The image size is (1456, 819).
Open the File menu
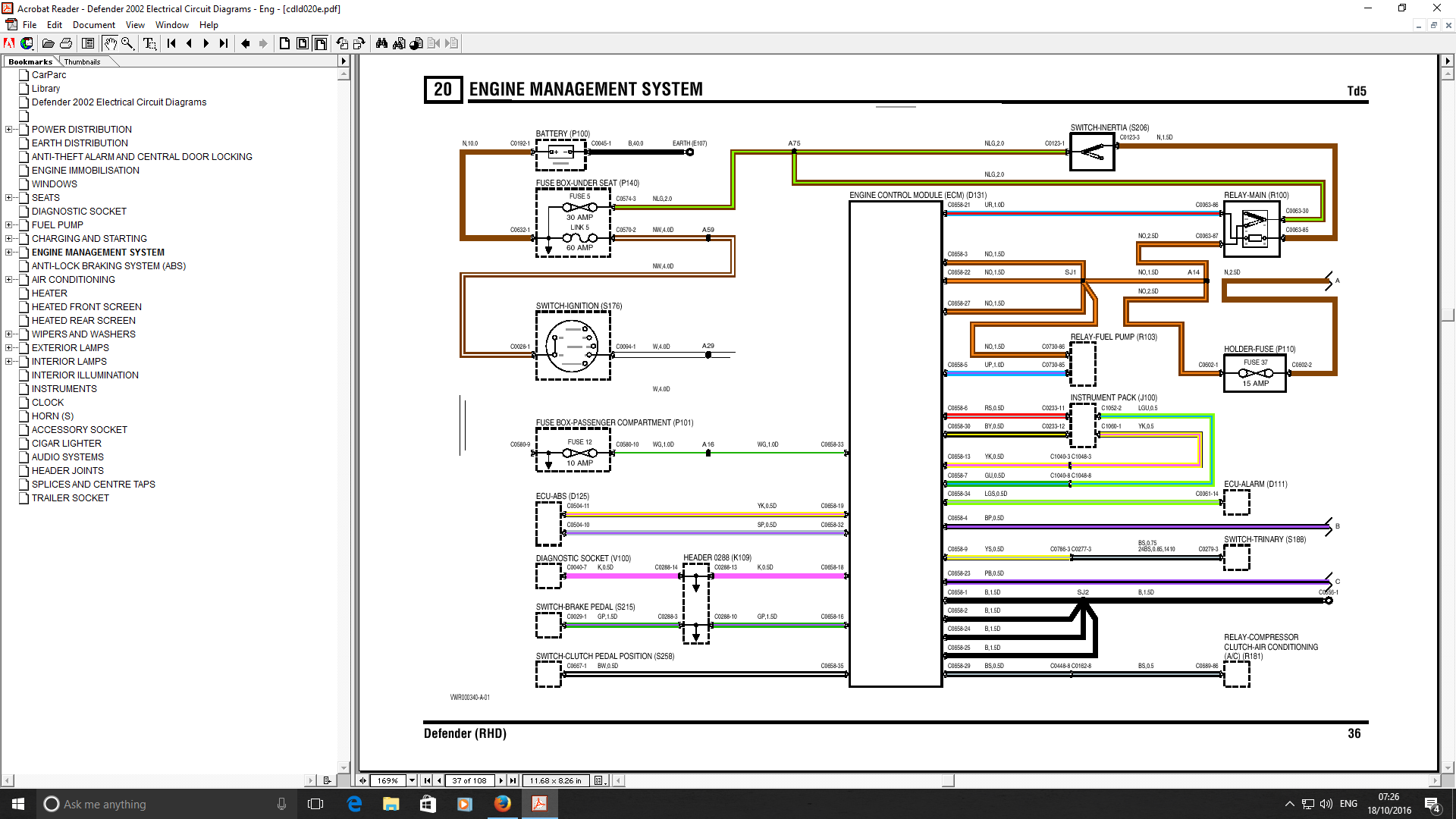coord(30,25)
